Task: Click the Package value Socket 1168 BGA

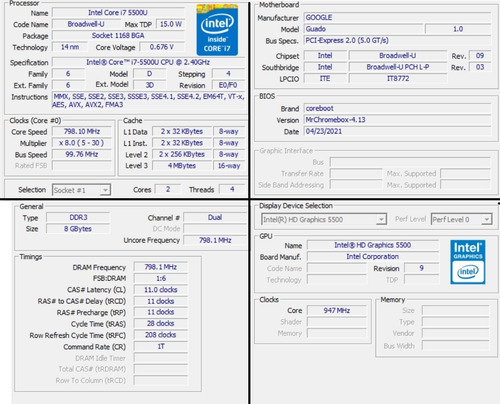Action: tap(118, 35)
